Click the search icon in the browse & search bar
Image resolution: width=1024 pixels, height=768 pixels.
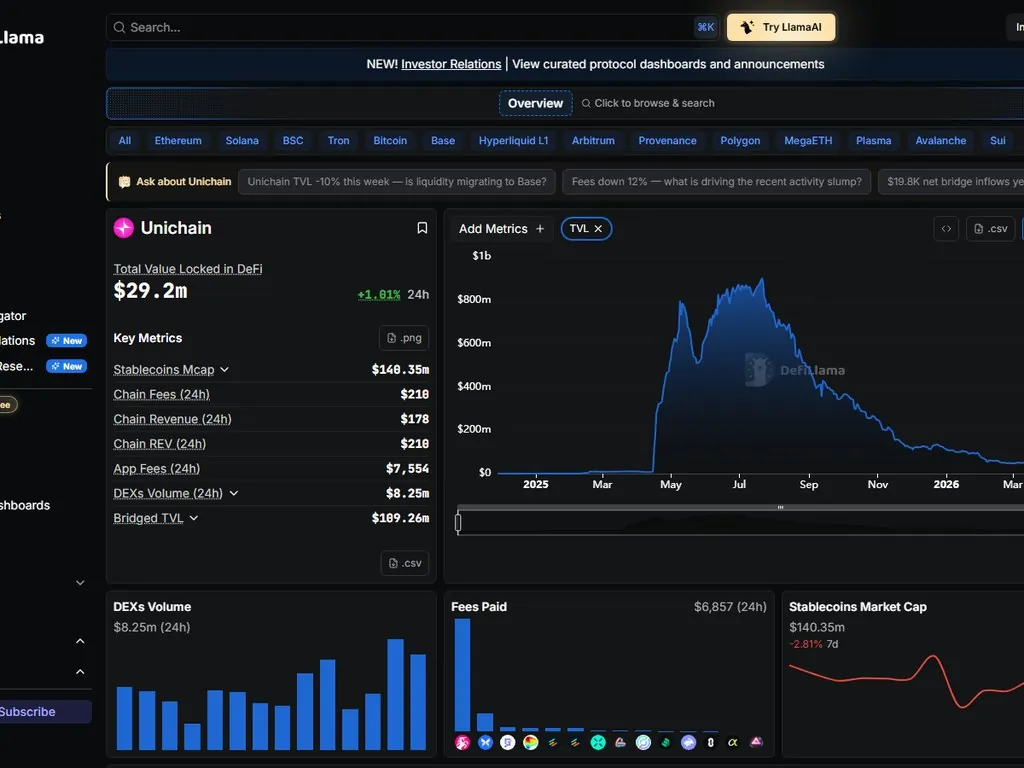pos(586,103)
